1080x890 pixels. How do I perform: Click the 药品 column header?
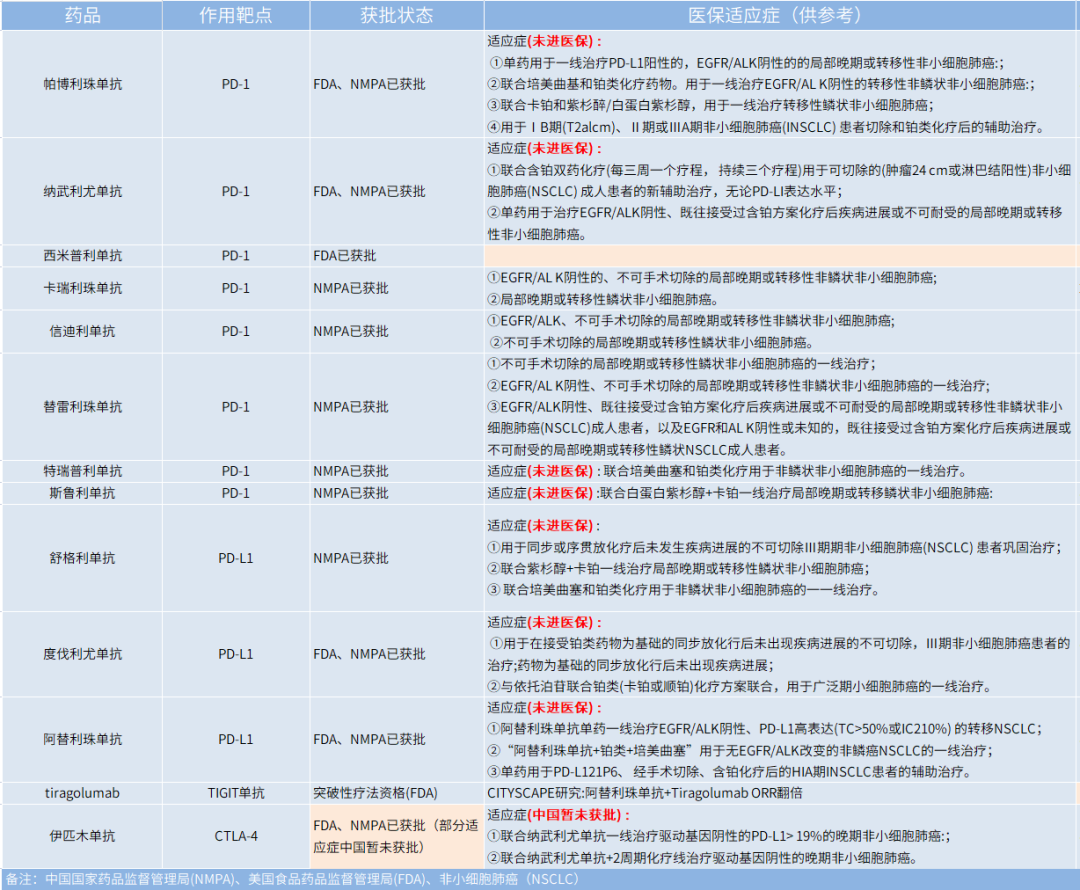pos(82,15)
